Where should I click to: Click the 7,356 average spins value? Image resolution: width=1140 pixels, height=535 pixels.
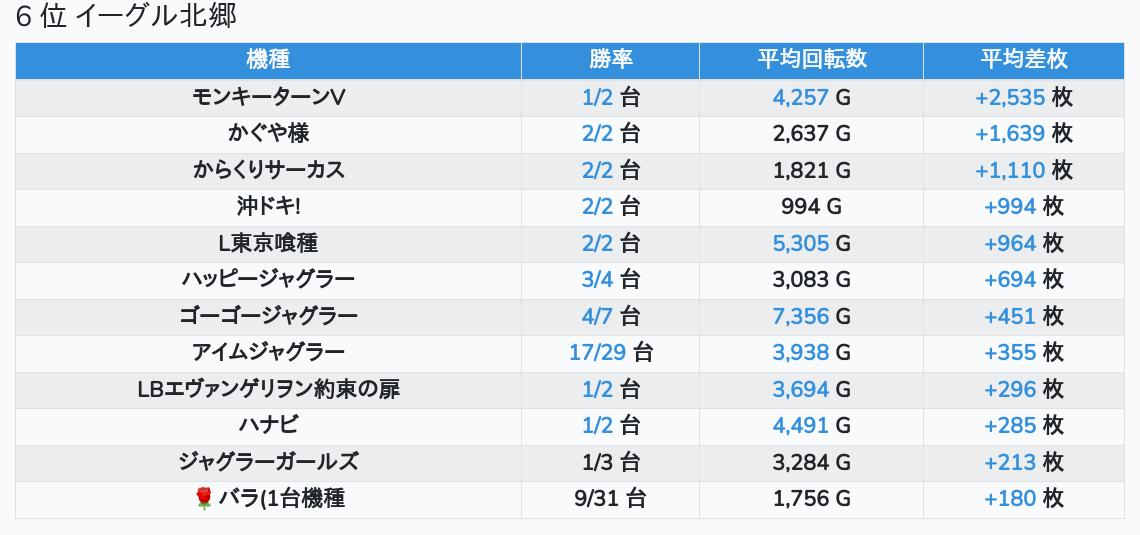[801, 316]
